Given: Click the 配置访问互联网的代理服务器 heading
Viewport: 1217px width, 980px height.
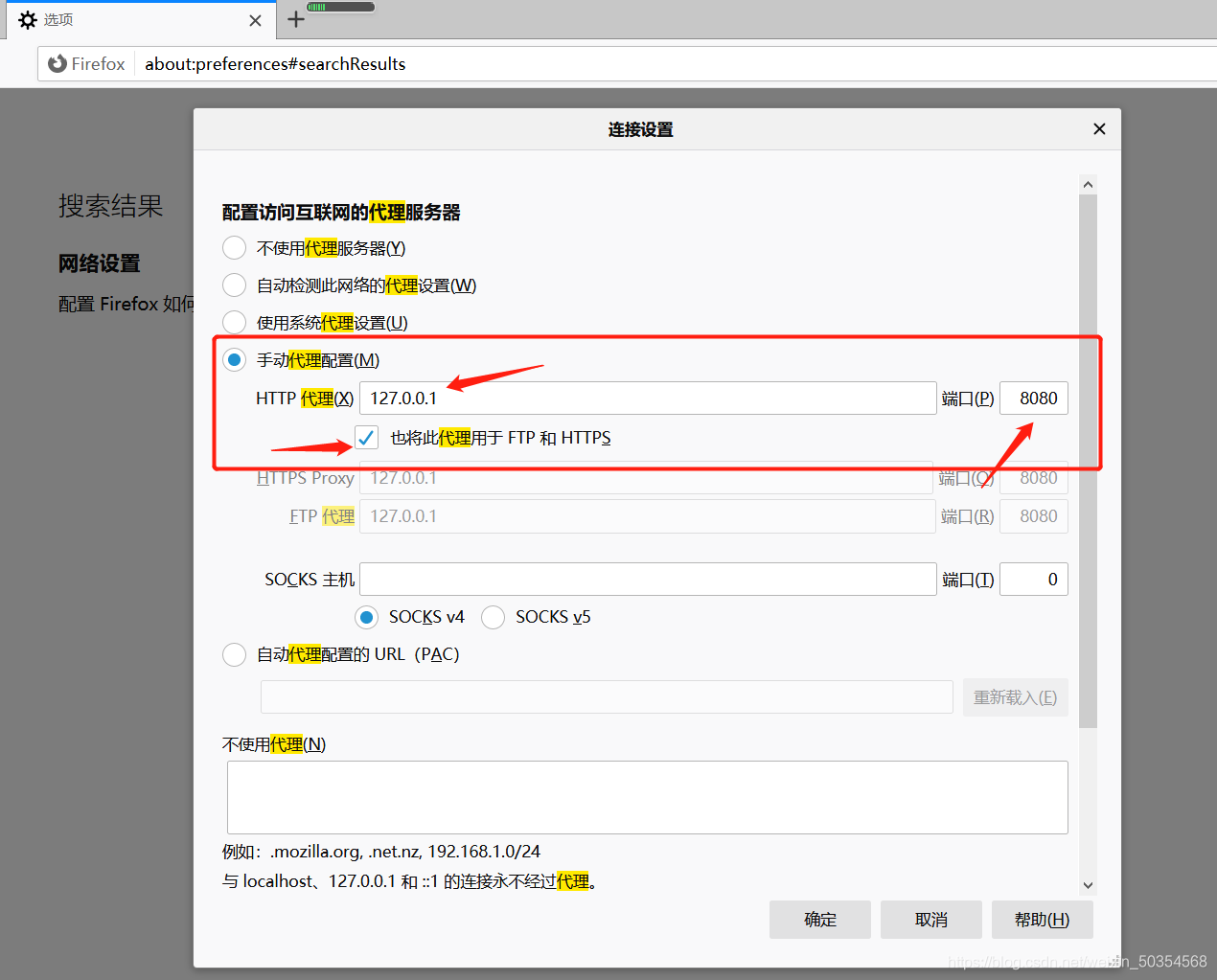Looking at the screenshot, I should pyautogui.click(x=341, y=213).
